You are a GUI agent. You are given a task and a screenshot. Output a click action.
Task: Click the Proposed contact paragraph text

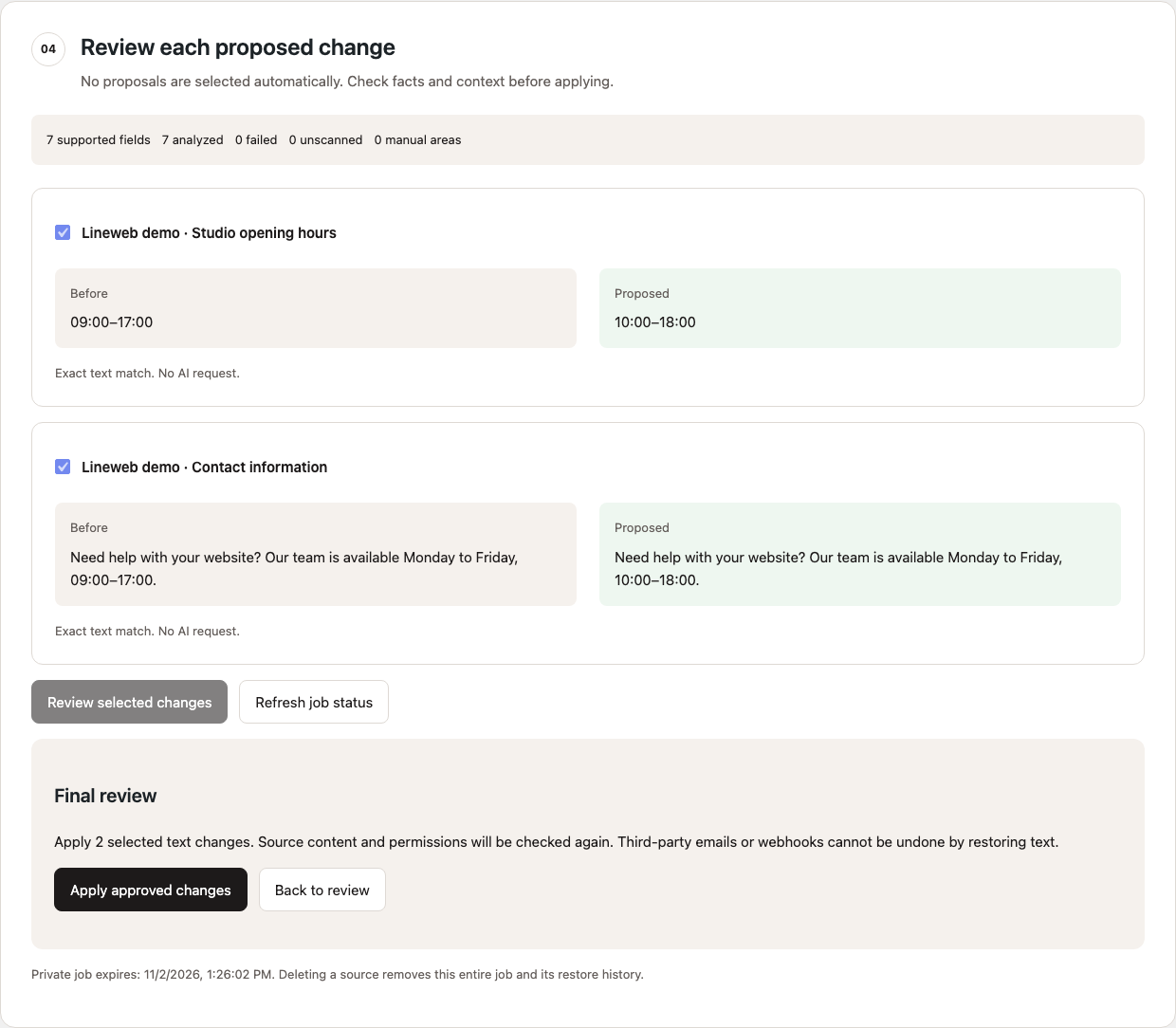click(838, 568)
